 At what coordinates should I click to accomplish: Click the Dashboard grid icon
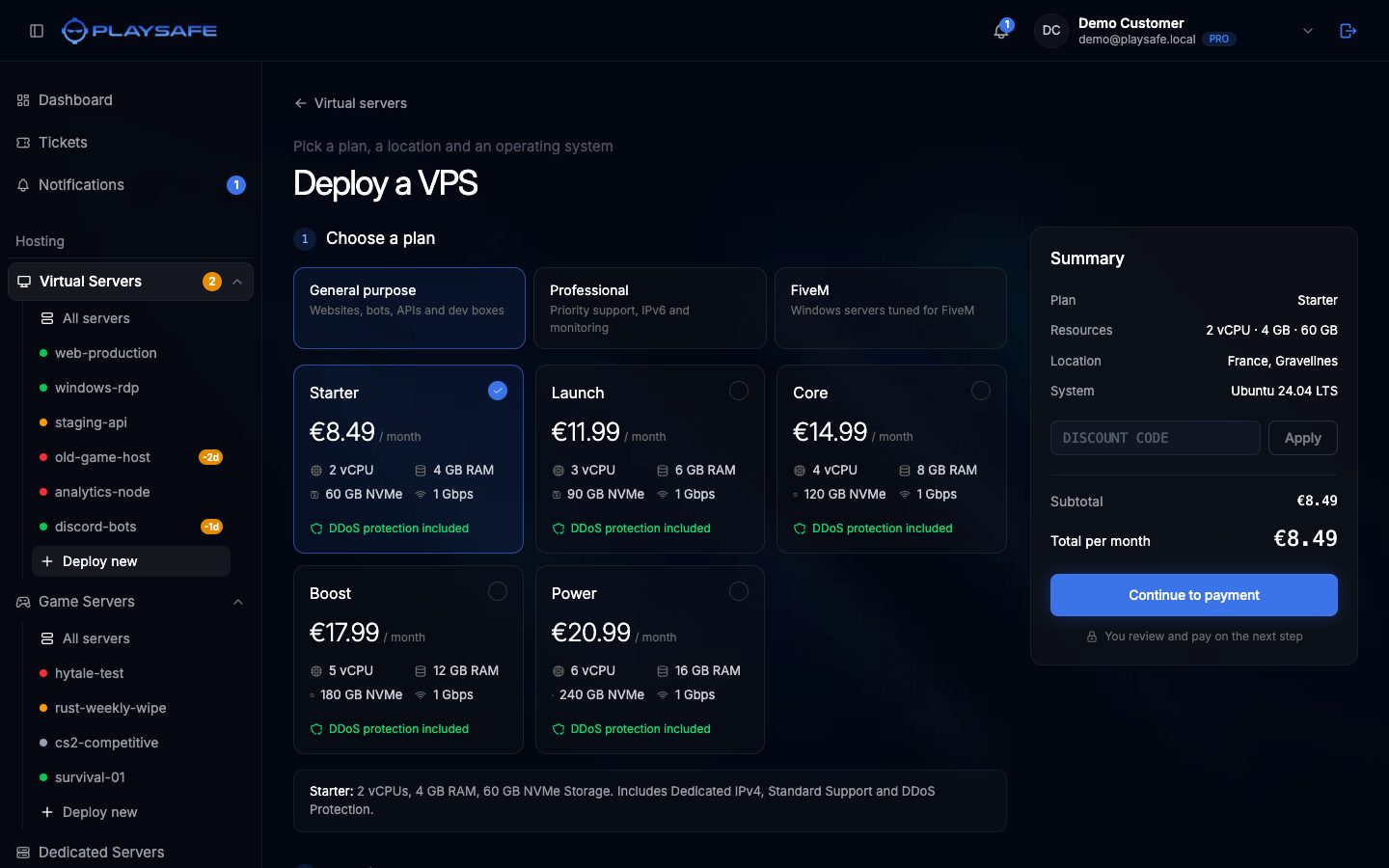[x=23, y=100]
